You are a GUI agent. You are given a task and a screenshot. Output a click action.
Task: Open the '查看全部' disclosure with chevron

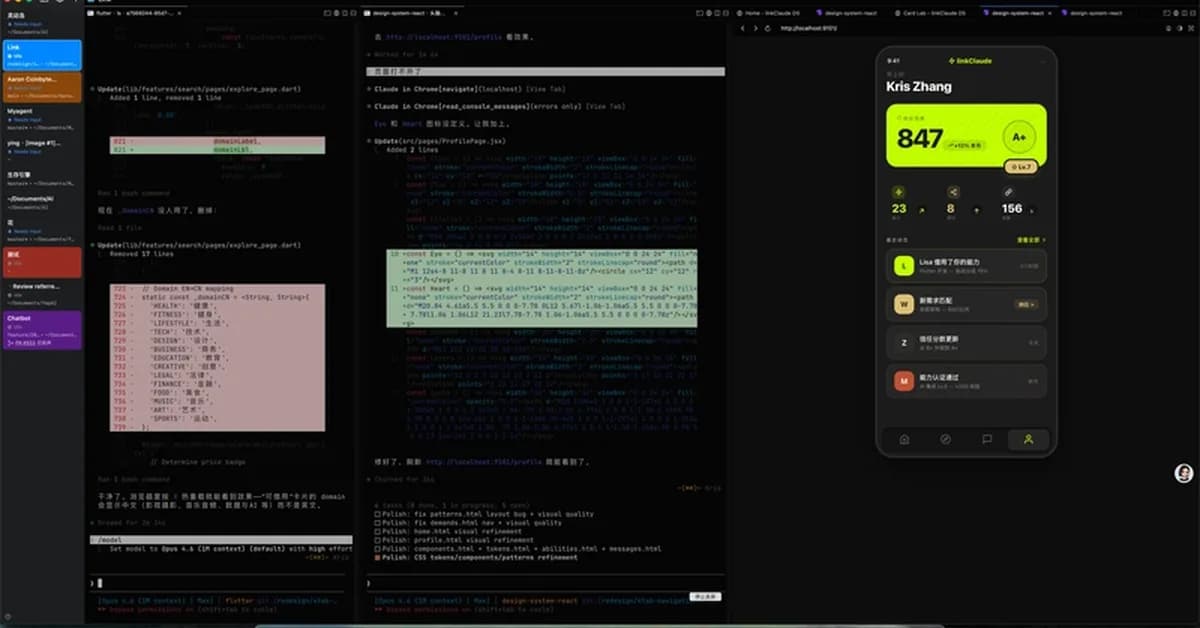point(1031,240)
